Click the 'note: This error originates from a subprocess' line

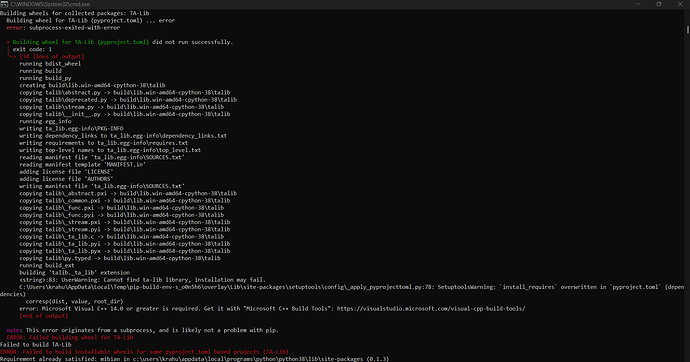pos(143,330)
